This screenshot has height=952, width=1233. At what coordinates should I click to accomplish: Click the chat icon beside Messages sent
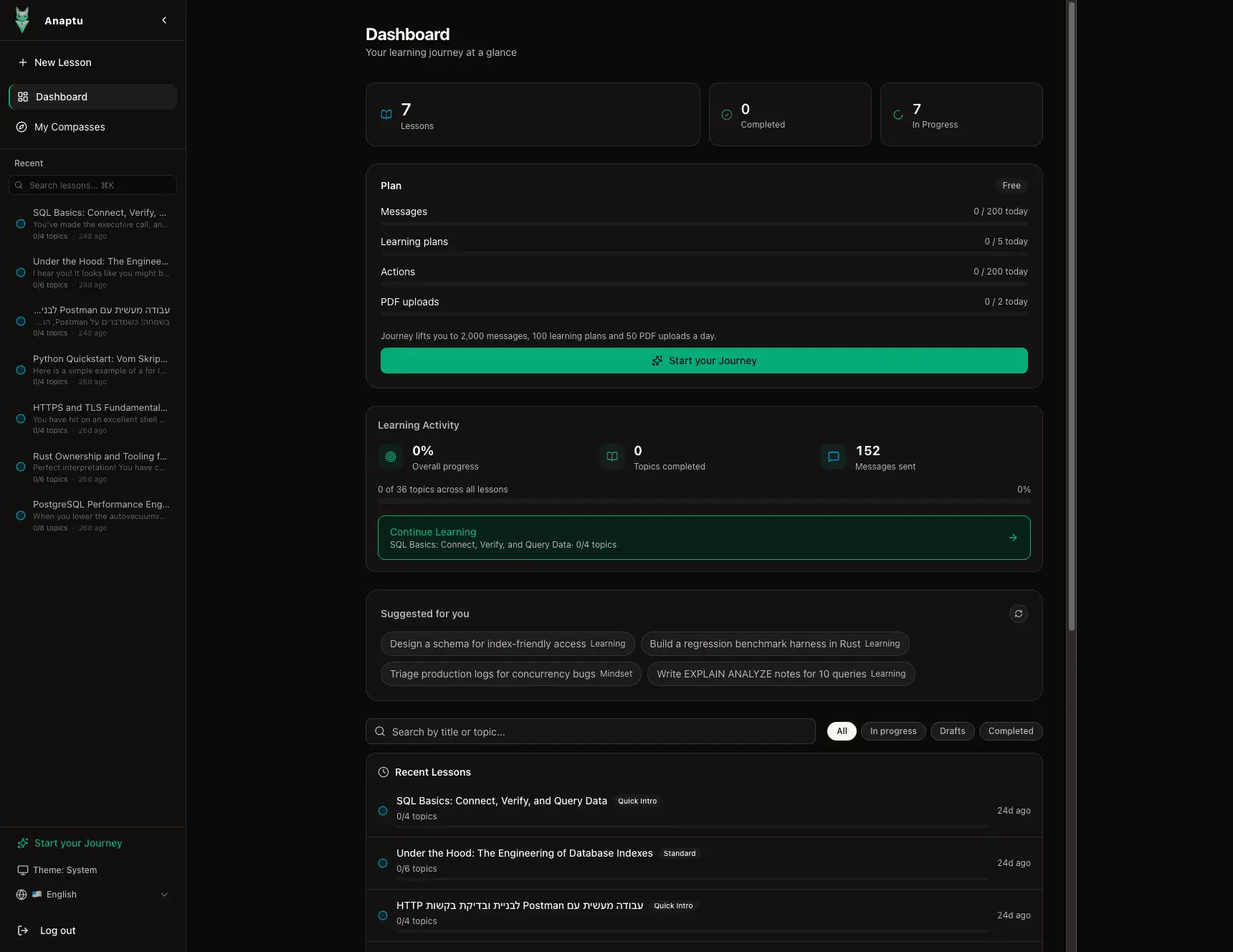point(834,457)
